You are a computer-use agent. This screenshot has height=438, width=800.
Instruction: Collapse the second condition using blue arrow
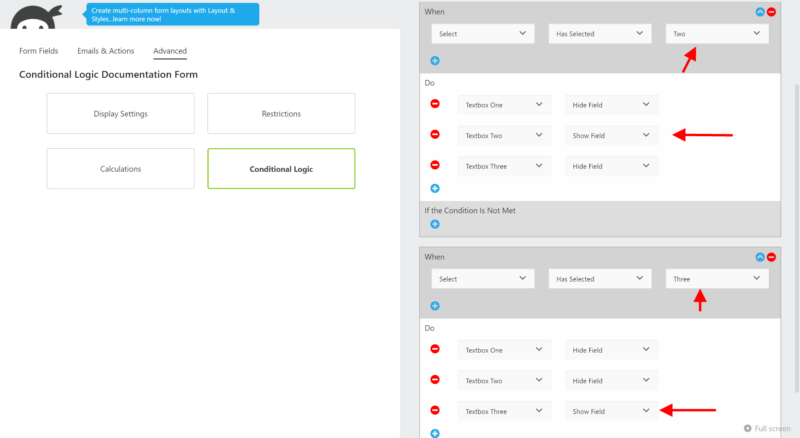click(760, 257)
